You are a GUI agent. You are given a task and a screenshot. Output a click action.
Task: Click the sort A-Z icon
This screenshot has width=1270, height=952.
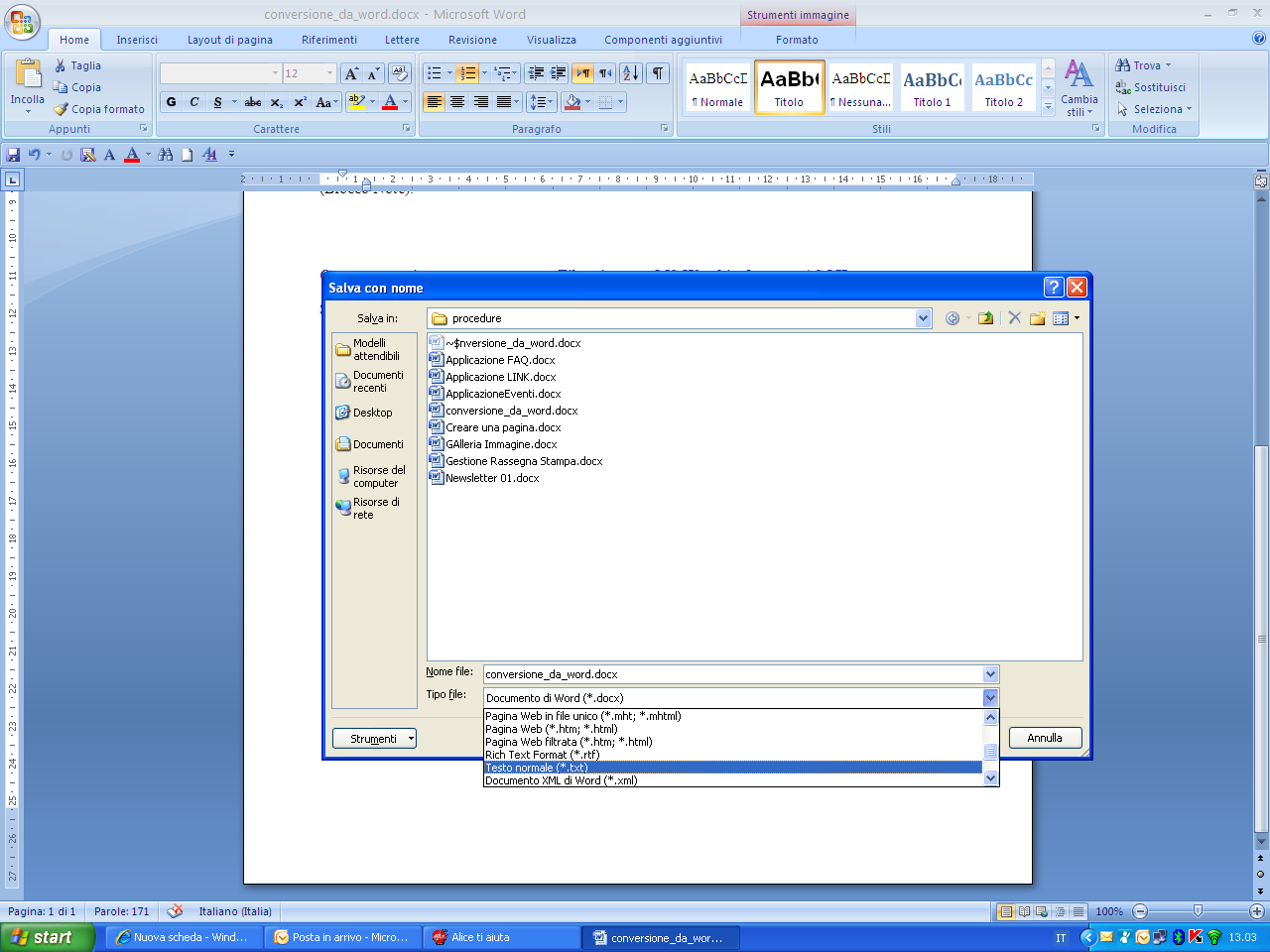coord(631,73)
